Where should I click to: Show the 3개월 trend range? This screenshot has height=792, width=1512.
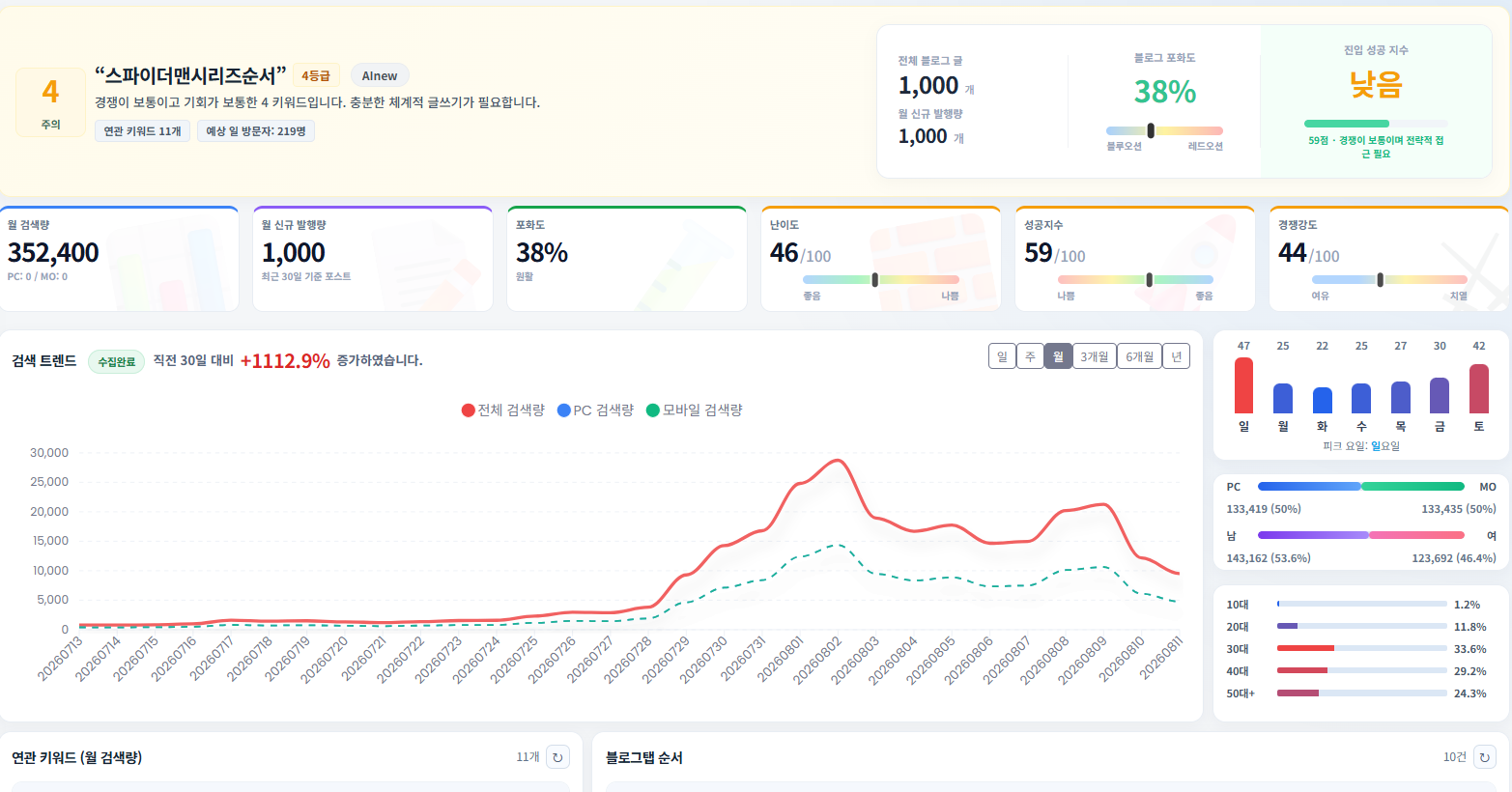tap(1095, 356)
